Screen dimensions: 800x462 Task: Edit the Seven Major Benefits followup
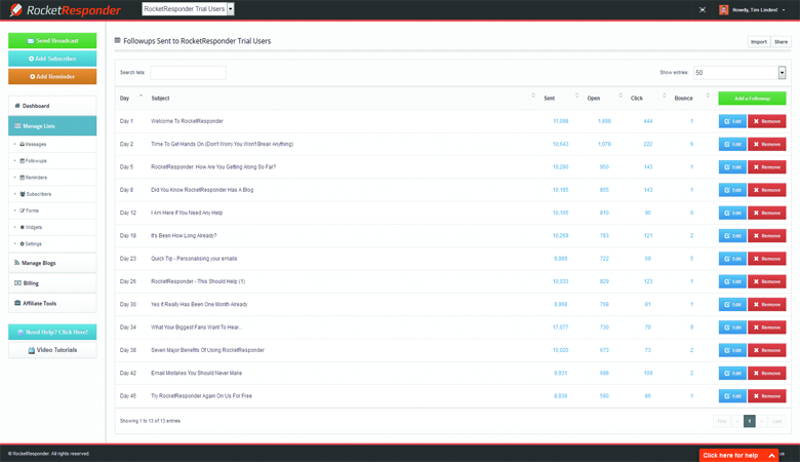click(732, 350)
